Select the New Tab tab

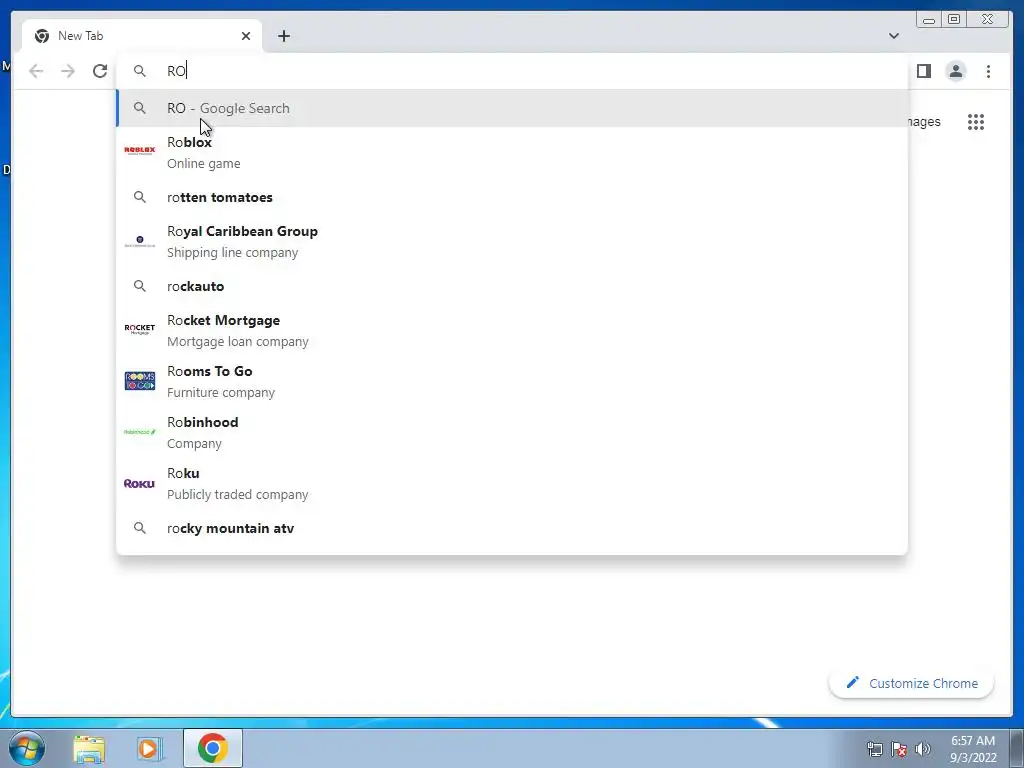click(142, 36)
